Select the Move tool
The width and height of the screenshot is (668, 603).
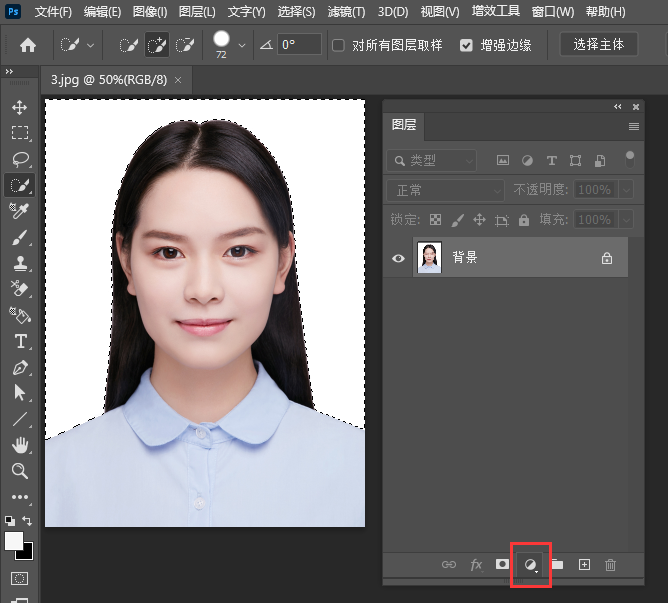19,107
